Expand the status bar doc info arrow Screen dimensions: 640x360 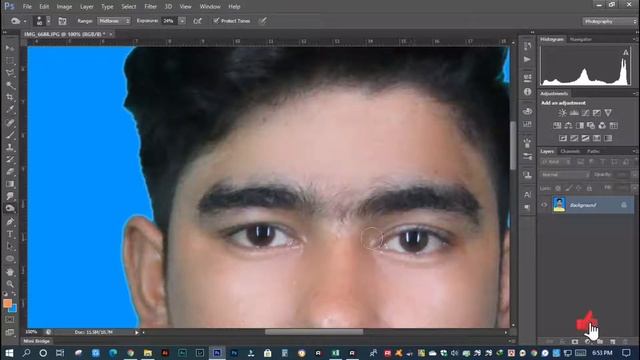(137, 332)
